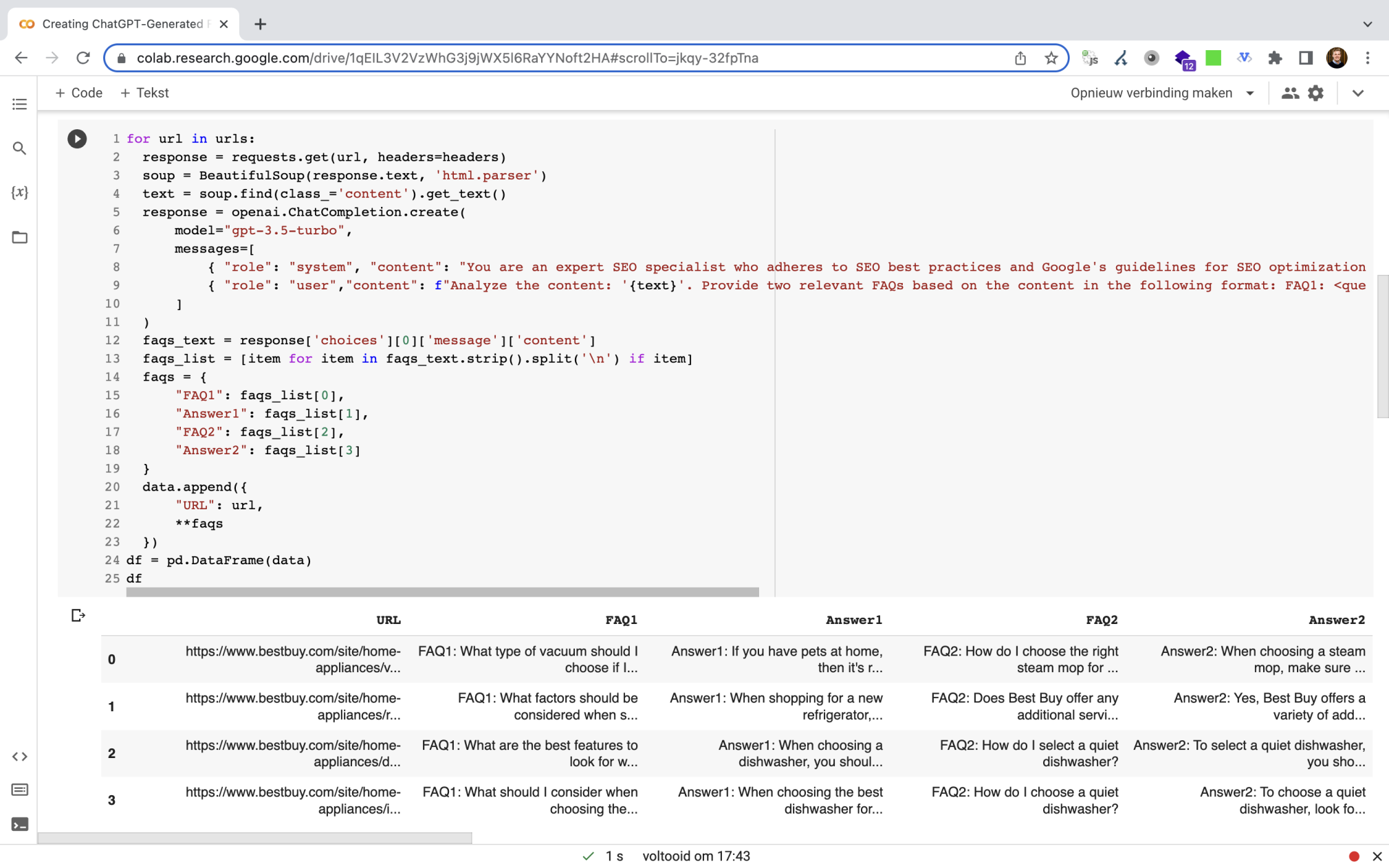Click the cell output options icon
The image size is (1389, 868).
click(78, 615)
